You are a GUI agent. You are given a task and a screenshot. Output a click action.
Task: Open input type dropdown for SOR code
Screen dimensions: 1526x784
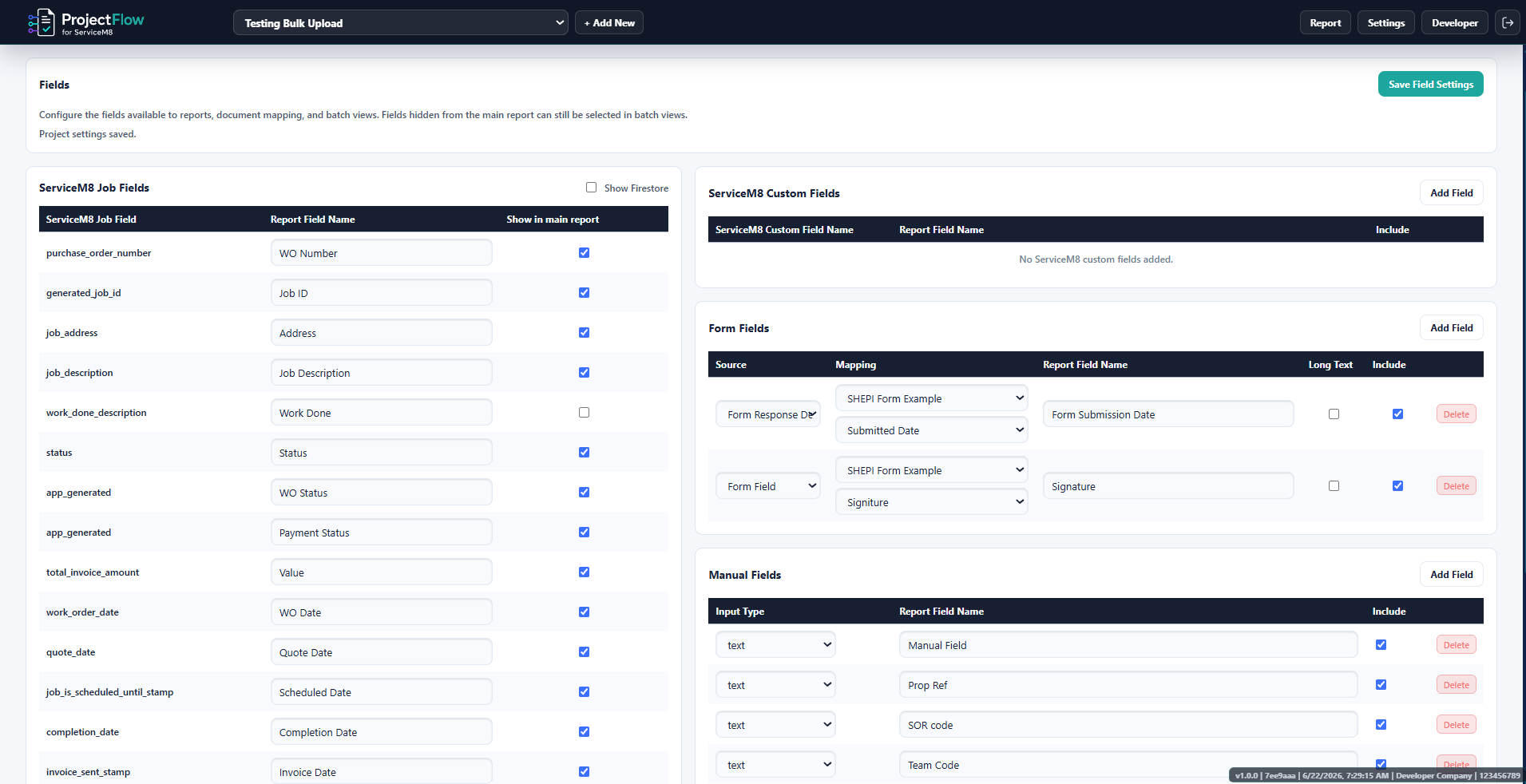coord(775,725)
